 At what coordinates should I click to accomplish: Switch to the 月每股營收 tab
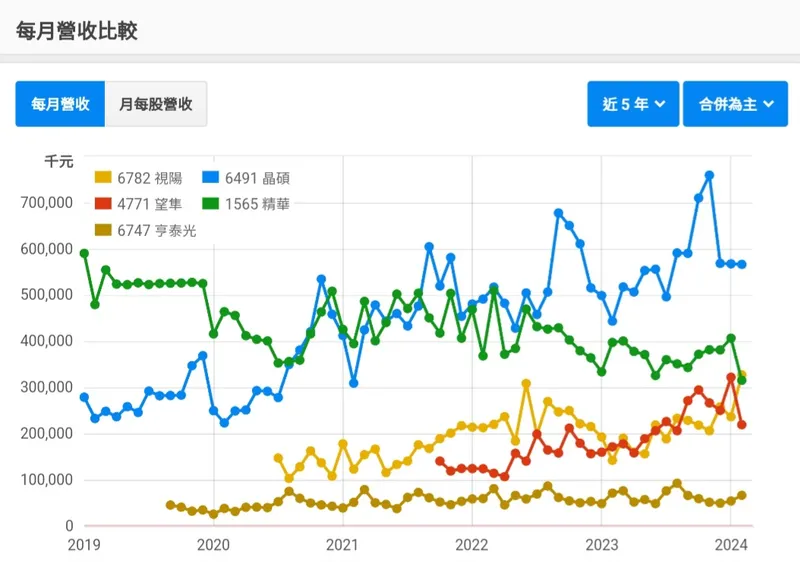click(x=156, y=104)
